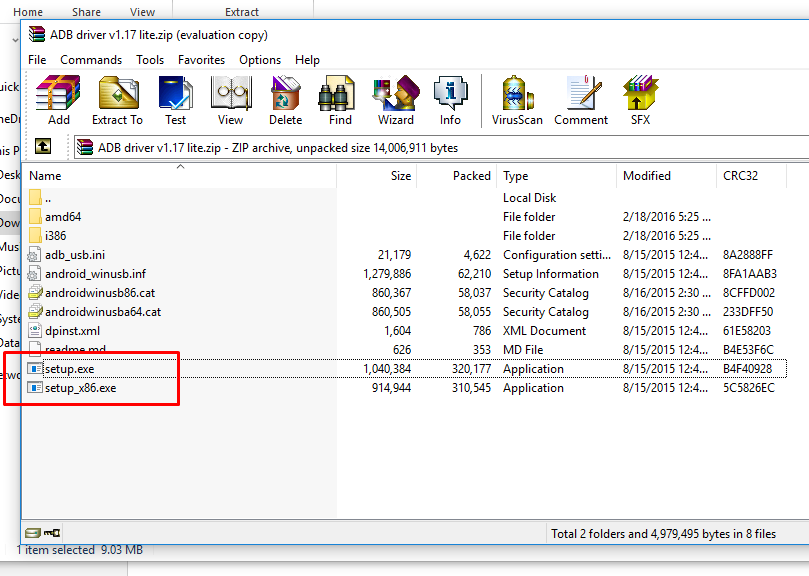The height and width of the screenshot is (576, 809).
Task: Click the disk icon in status bar
Action: pyautogui.click(x=33, y=533)
